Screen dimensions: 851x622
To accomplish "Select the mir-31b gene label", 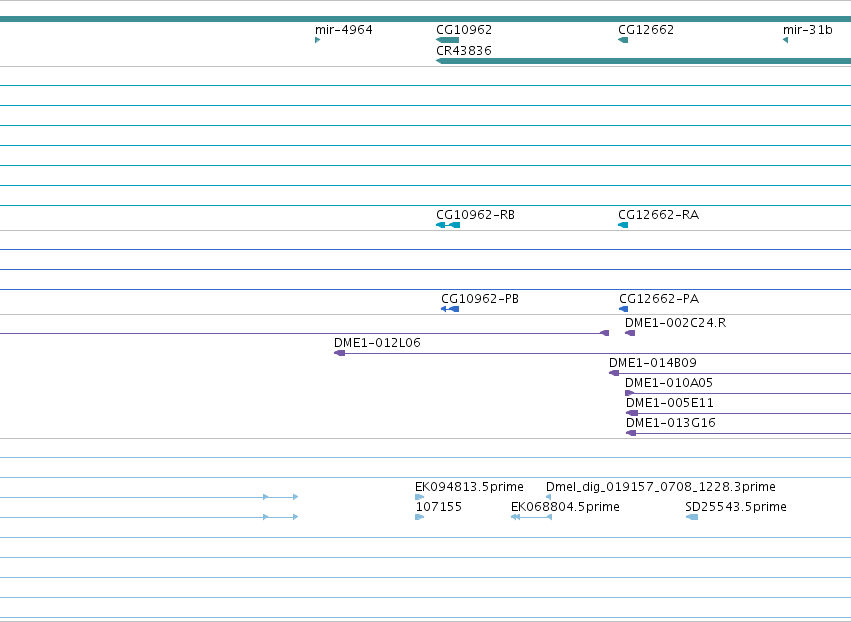I will [808, 29].
